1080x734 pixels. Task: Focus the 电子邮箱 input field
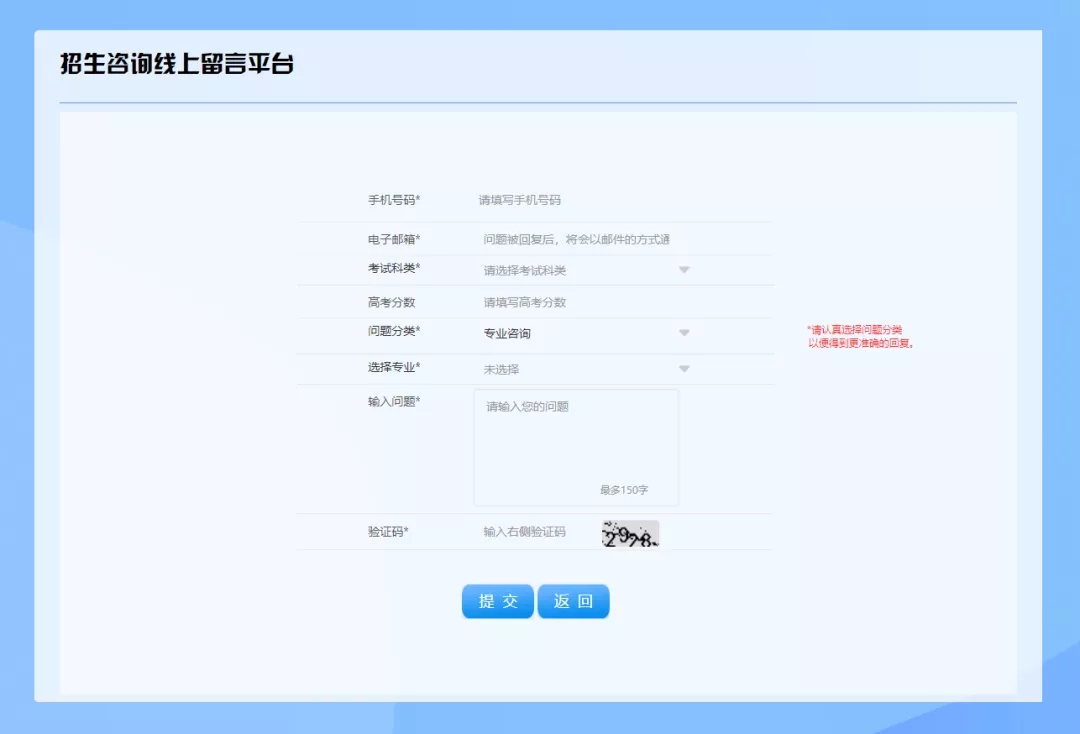[579, 240]
